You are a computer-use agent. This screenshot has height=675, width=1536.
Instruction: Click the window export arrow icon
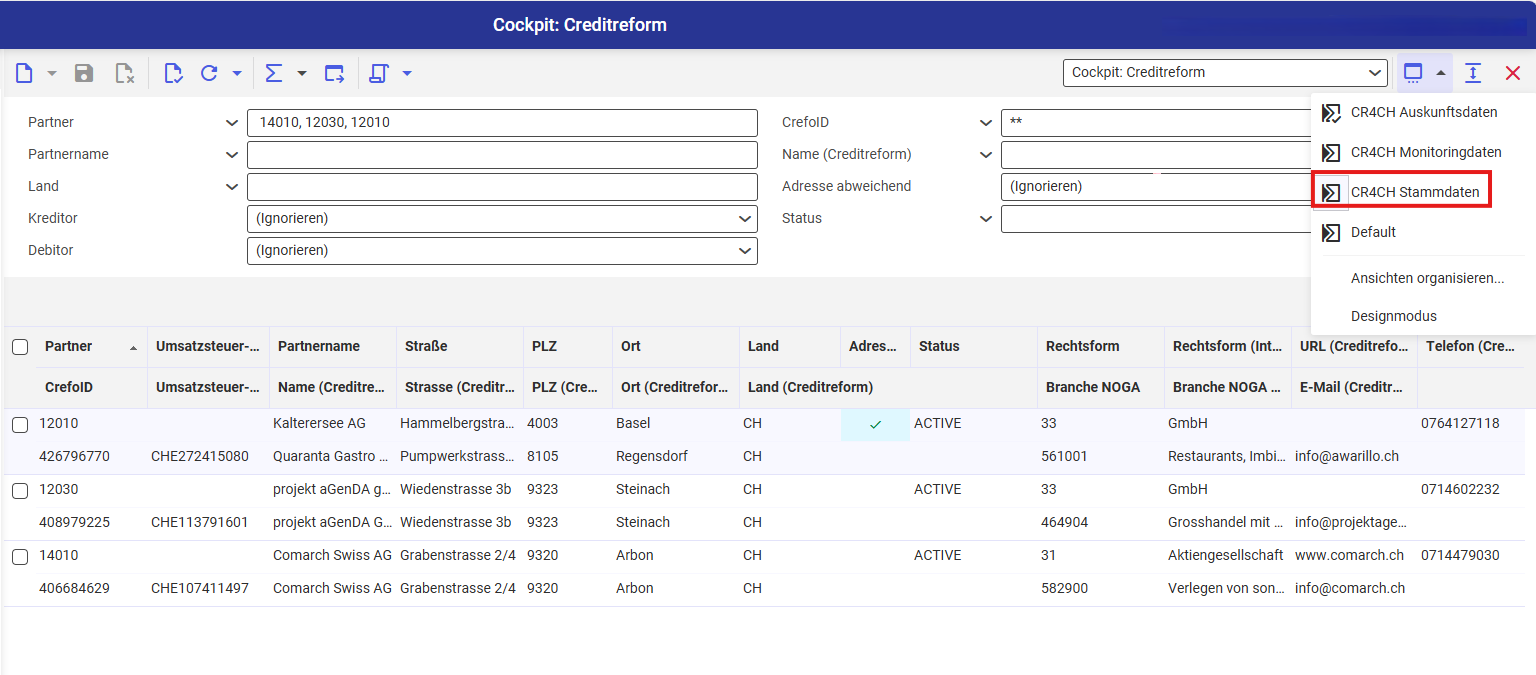point(334,73)
